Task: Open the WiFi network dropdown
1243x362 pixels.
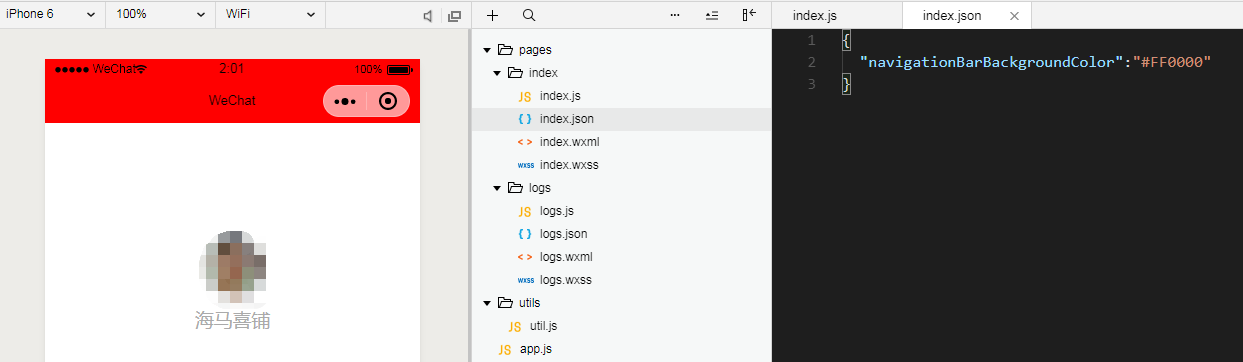Action: (x=270, y=15)
